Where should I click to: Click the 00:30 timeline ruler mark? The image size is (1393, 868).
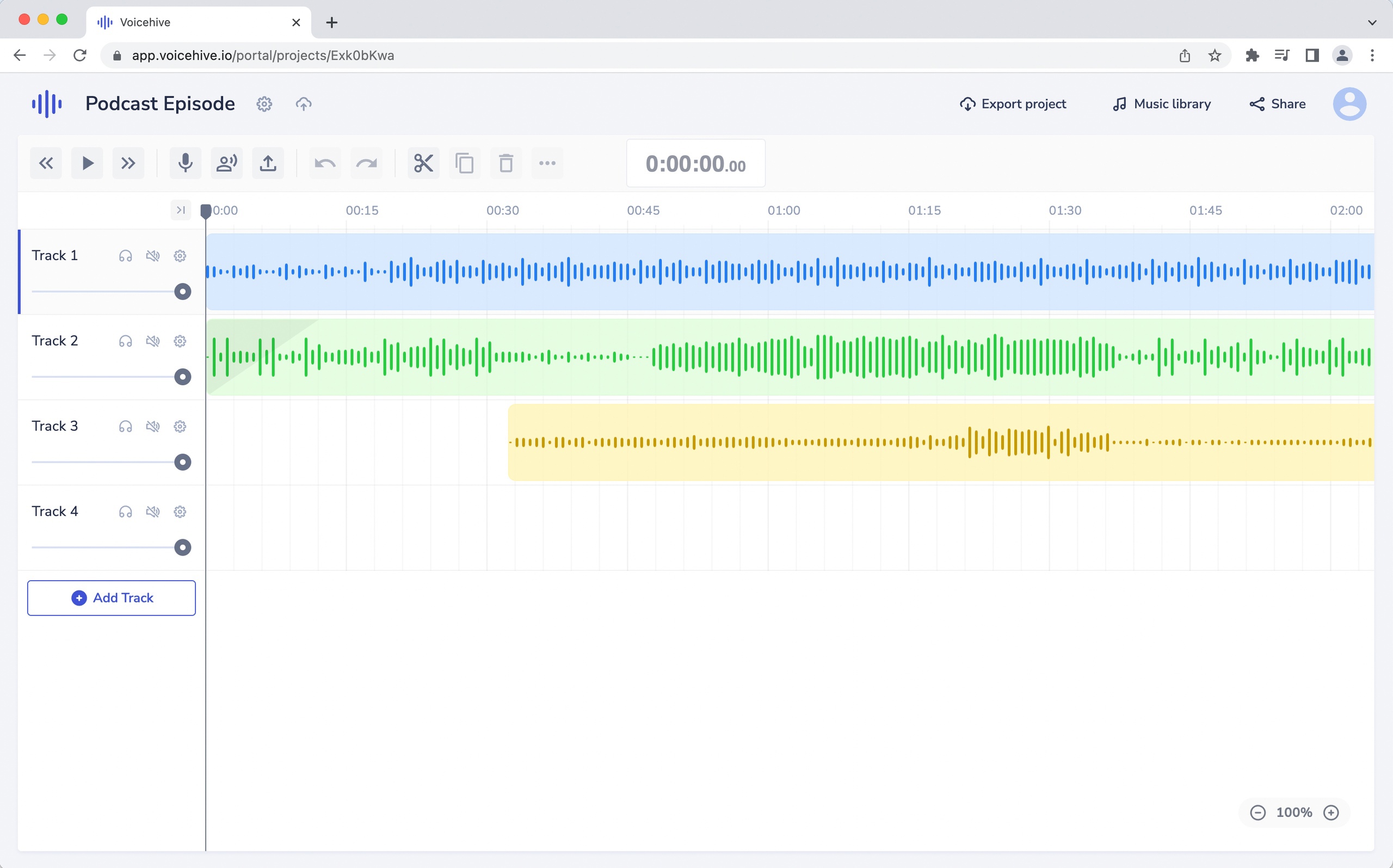point(503,211)
